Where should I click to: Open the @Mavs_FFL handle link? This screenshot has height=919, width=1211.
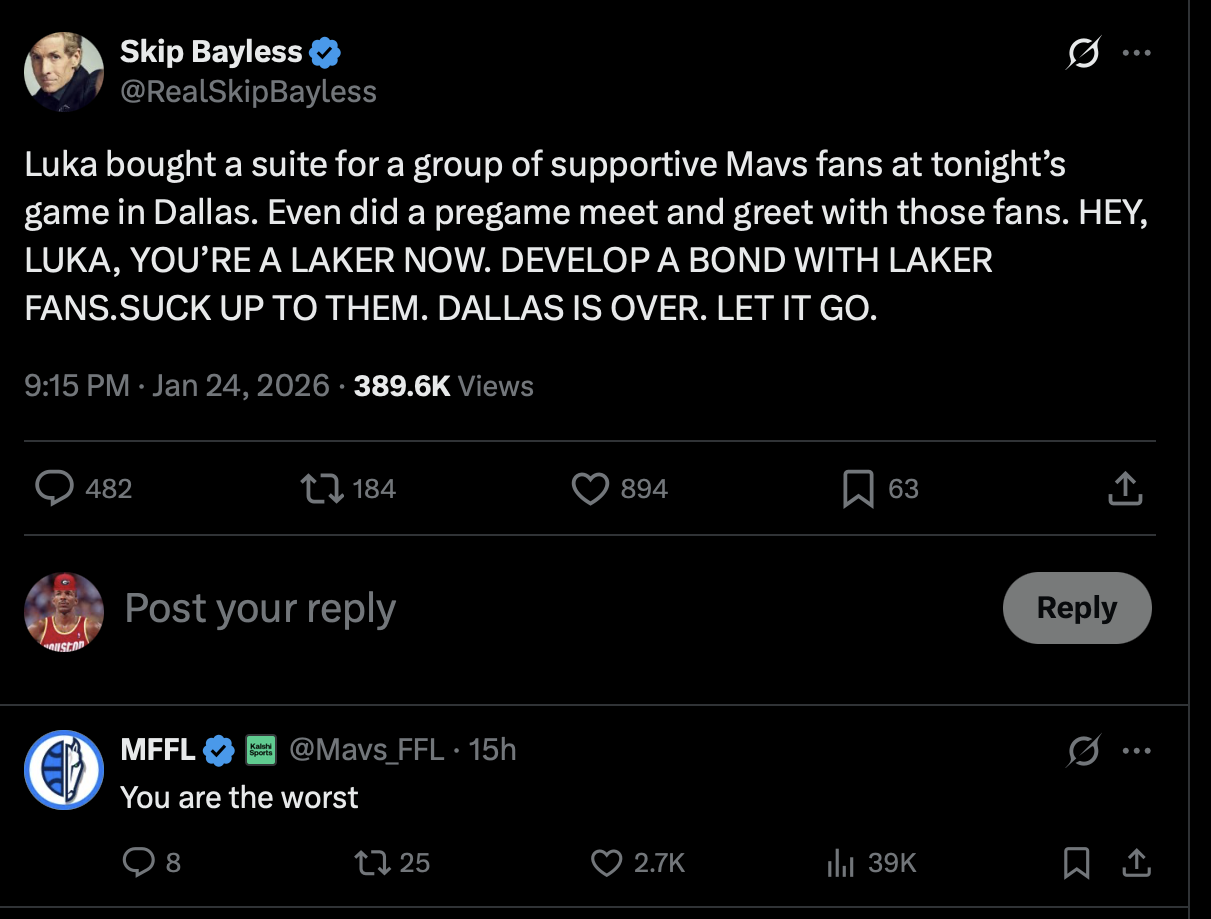point(366,749)
